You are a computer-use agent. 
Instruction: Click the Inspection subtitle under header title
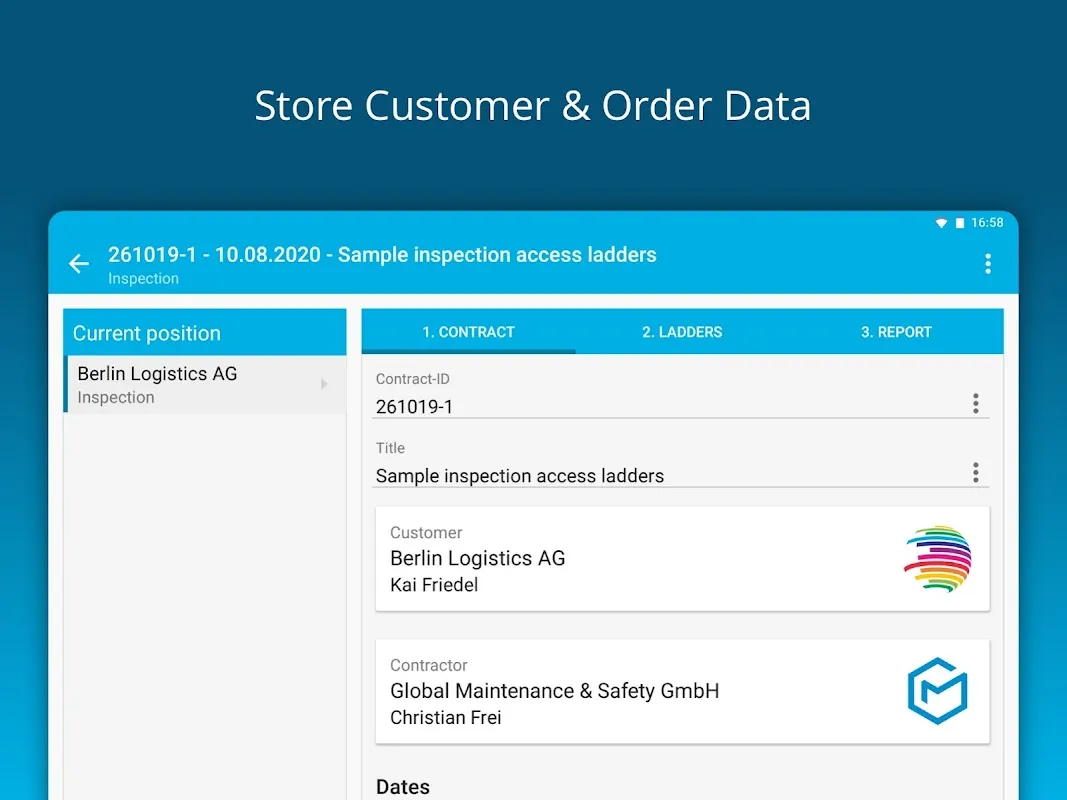(x=144, y=278)
